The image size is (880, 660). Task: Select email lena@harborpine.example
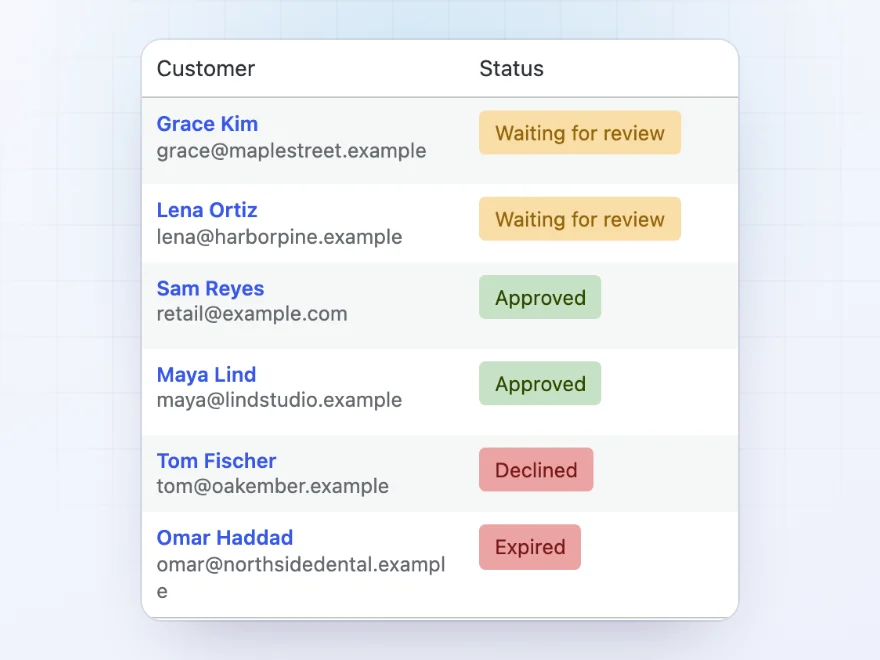(279, 237)
